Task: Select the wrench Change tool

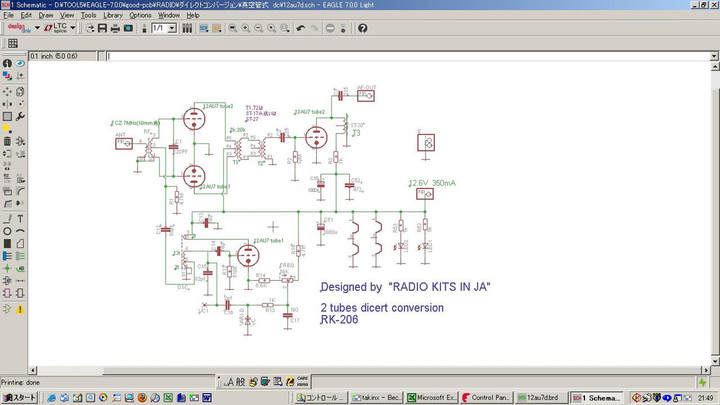Action: click(21, 116)
